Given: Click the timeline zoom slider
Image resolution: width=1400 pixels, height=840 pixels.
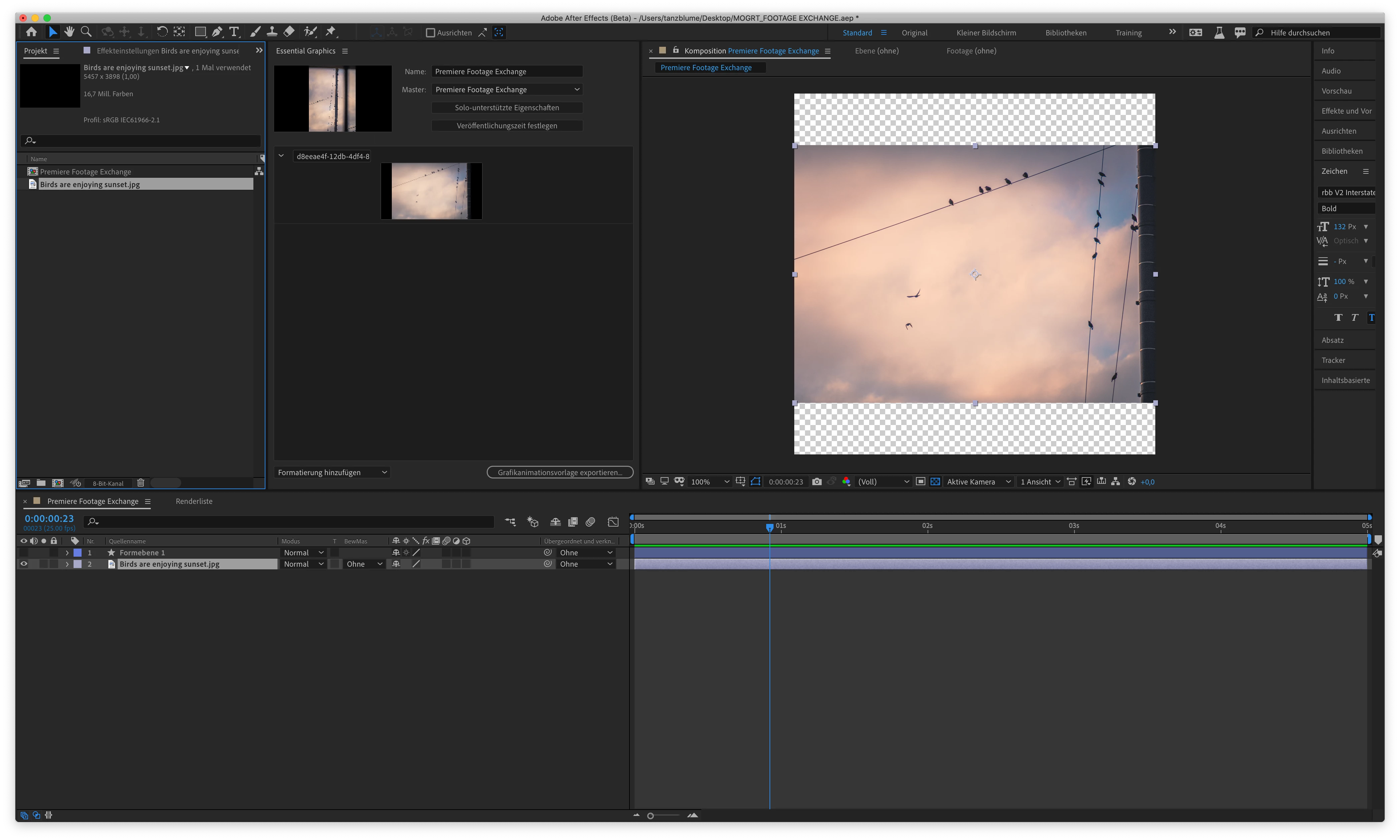Looking at the screenshot, I should pyautogui.click(x=651, y=816).
